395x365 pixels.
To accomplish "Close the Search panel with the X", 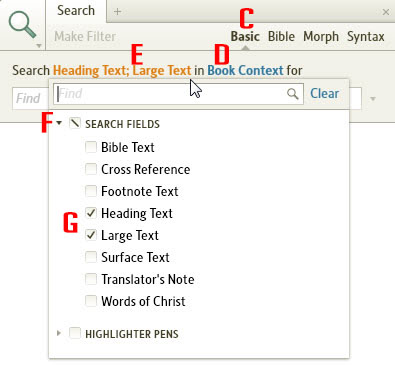I will 386,12.
